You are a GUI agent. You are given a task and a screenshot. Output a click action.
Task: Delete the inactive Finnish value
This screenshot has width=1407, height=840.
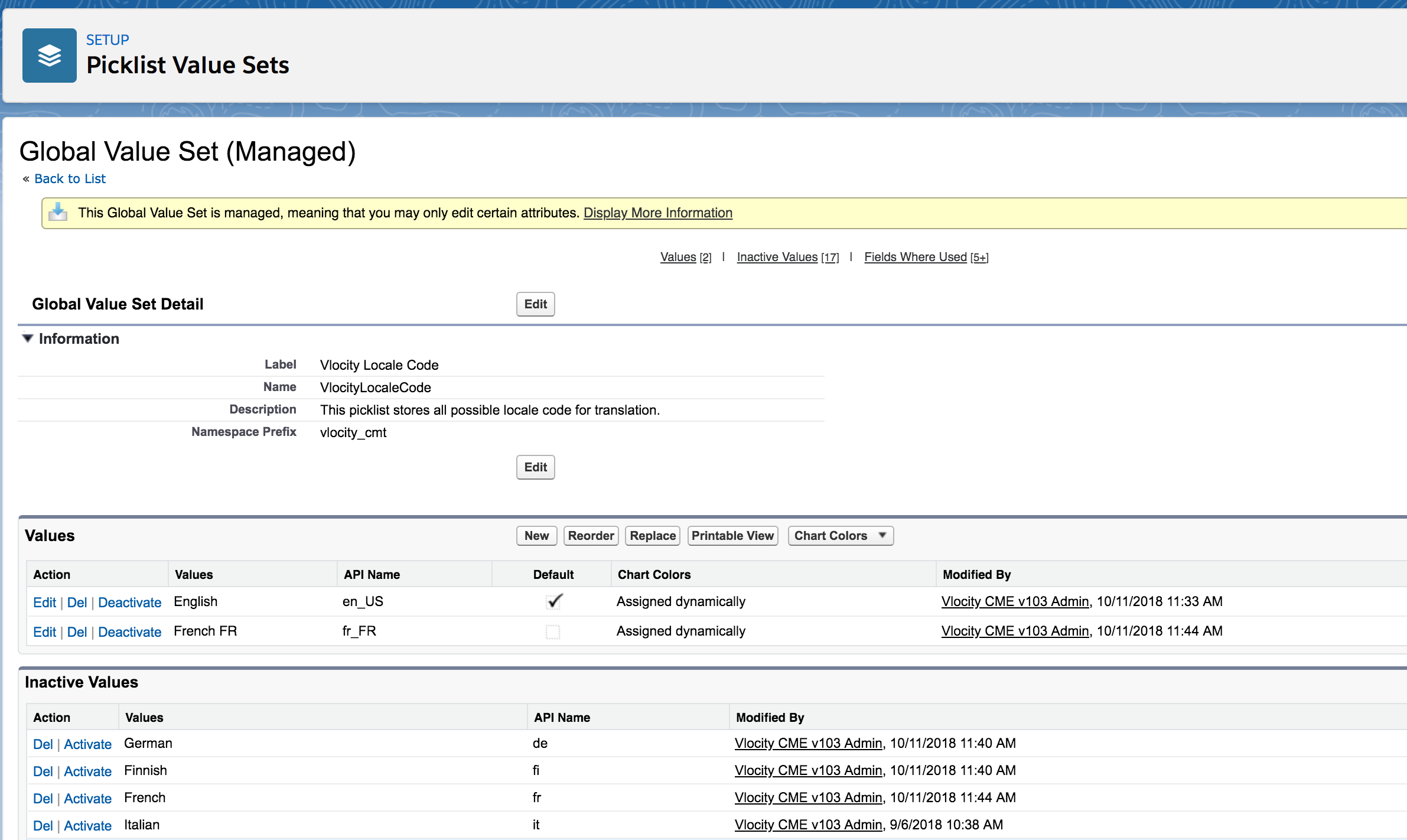(x=43, y=771)
